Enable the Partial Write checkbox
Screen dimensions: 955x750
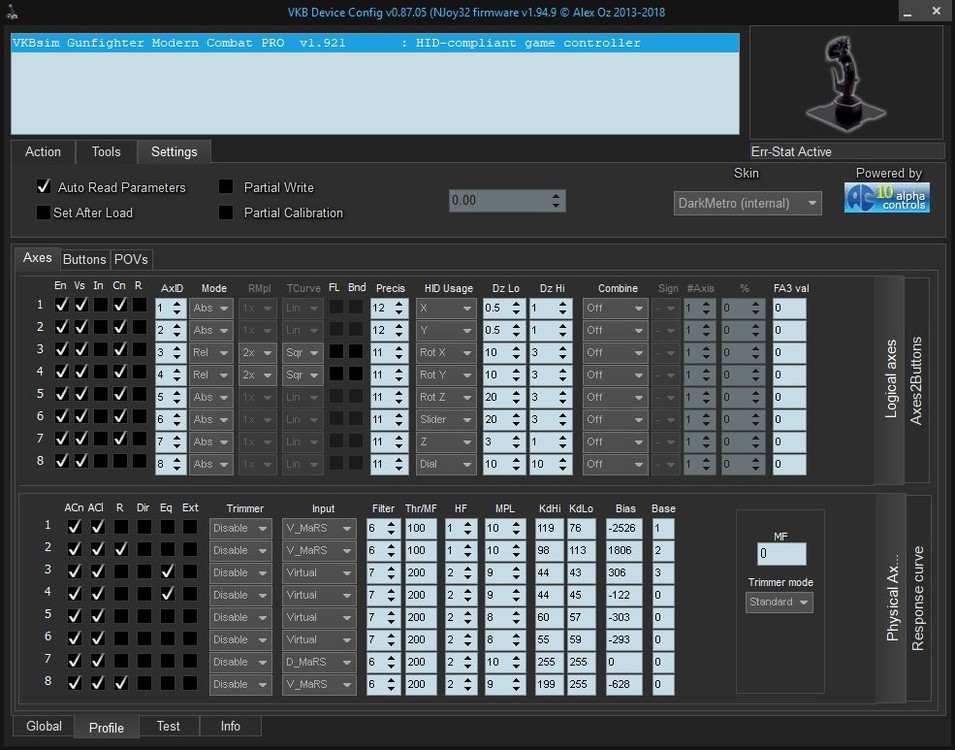226,187
